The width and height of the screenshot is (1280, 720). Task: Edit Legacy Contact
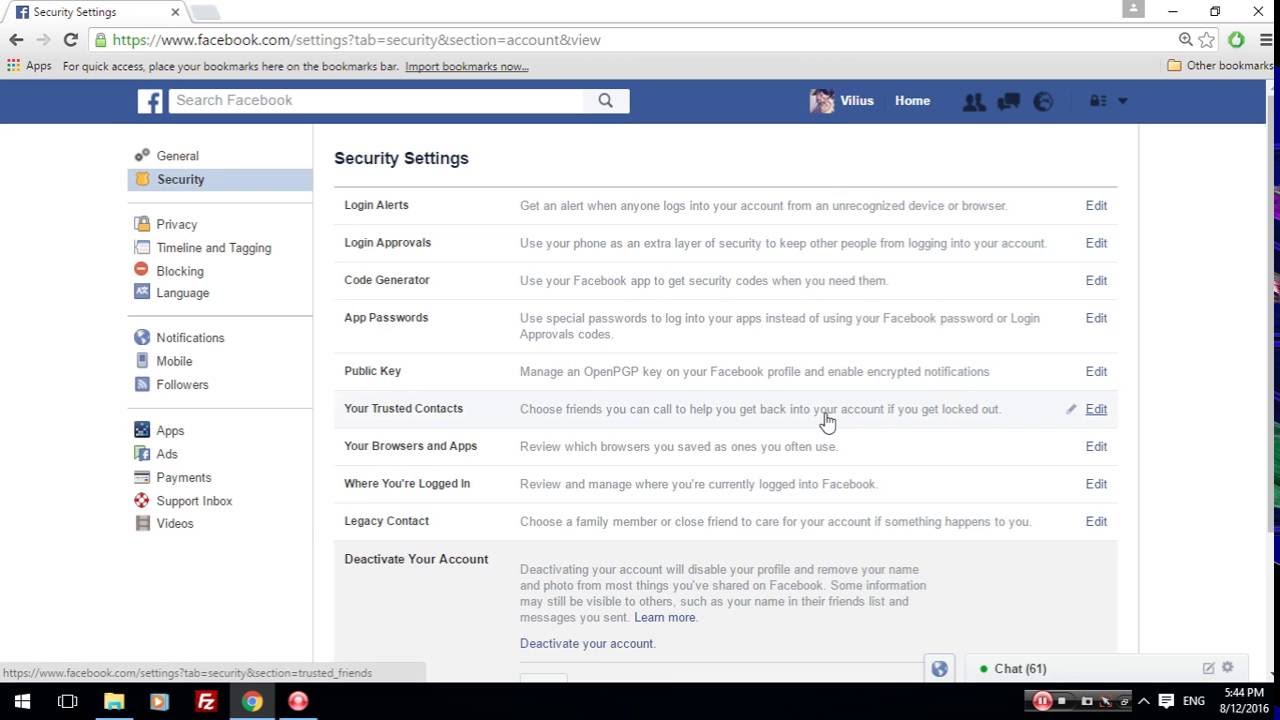coord(1096,522)
